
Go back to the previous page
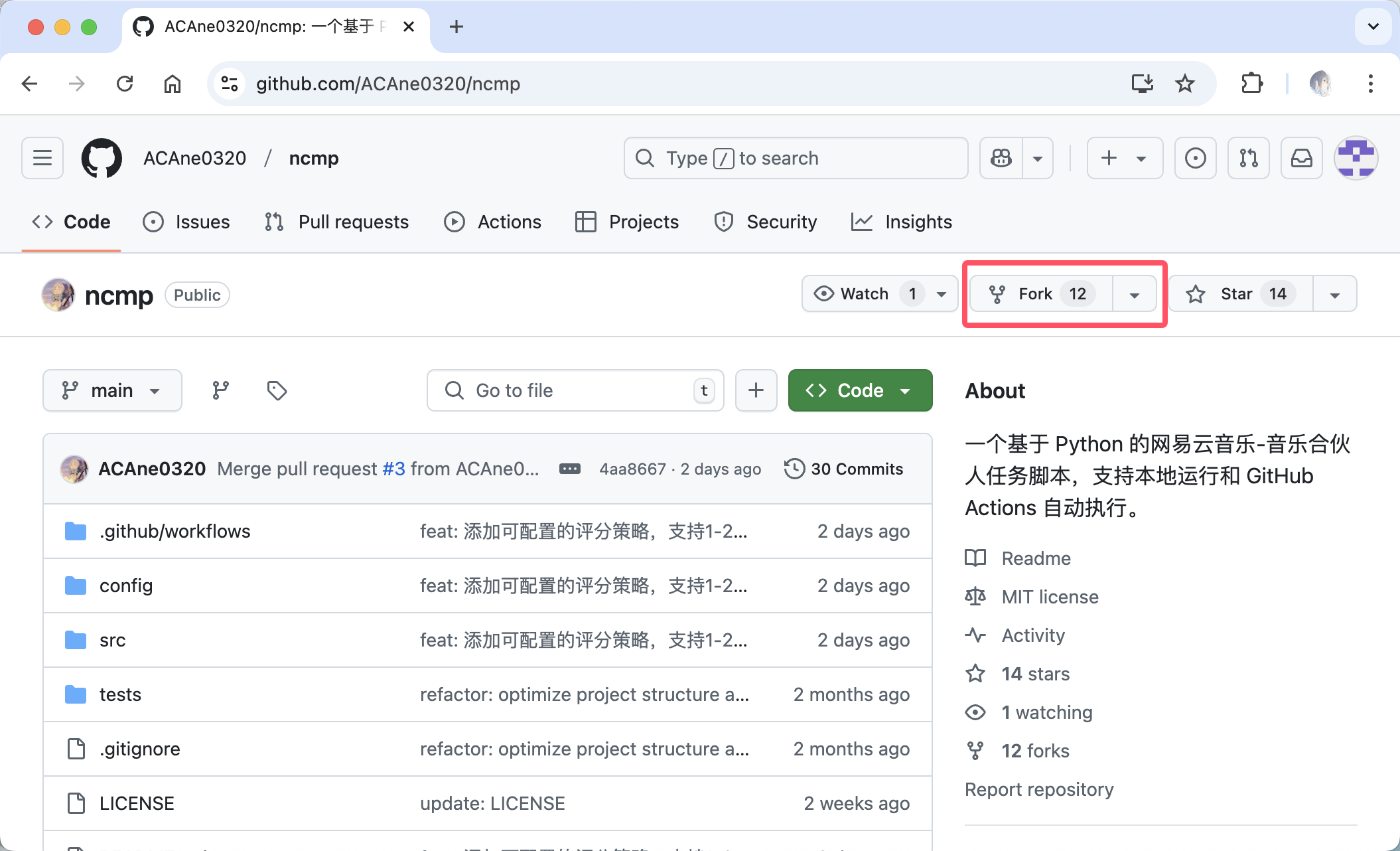point(30,84)
